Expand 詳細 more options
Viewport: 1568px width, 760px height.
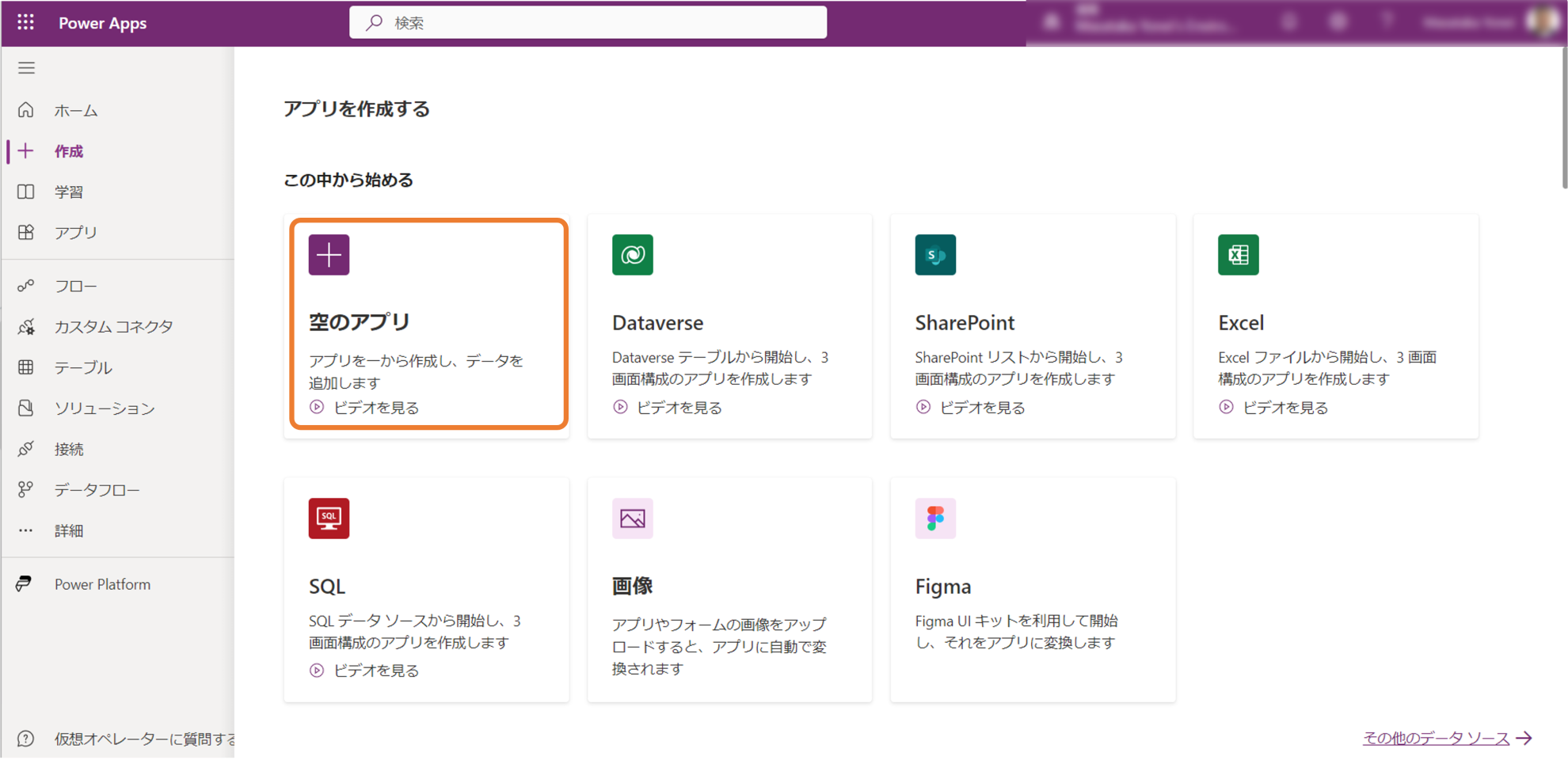pyautogui.click(x=69, y=531)
